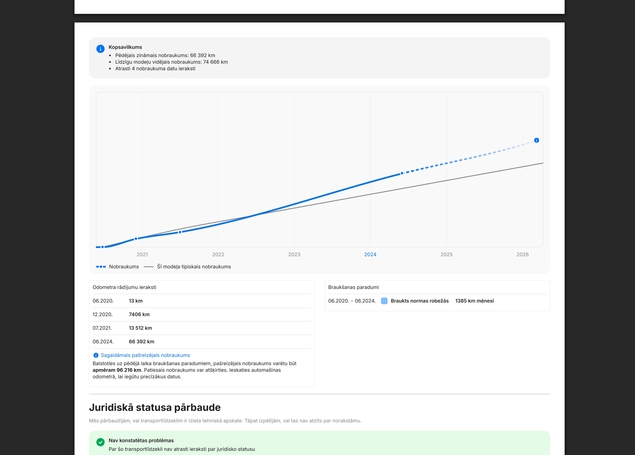635x455 pixels.
Task: Select the 2026 year label on the chart axis
Action: [x=522, y=255]
